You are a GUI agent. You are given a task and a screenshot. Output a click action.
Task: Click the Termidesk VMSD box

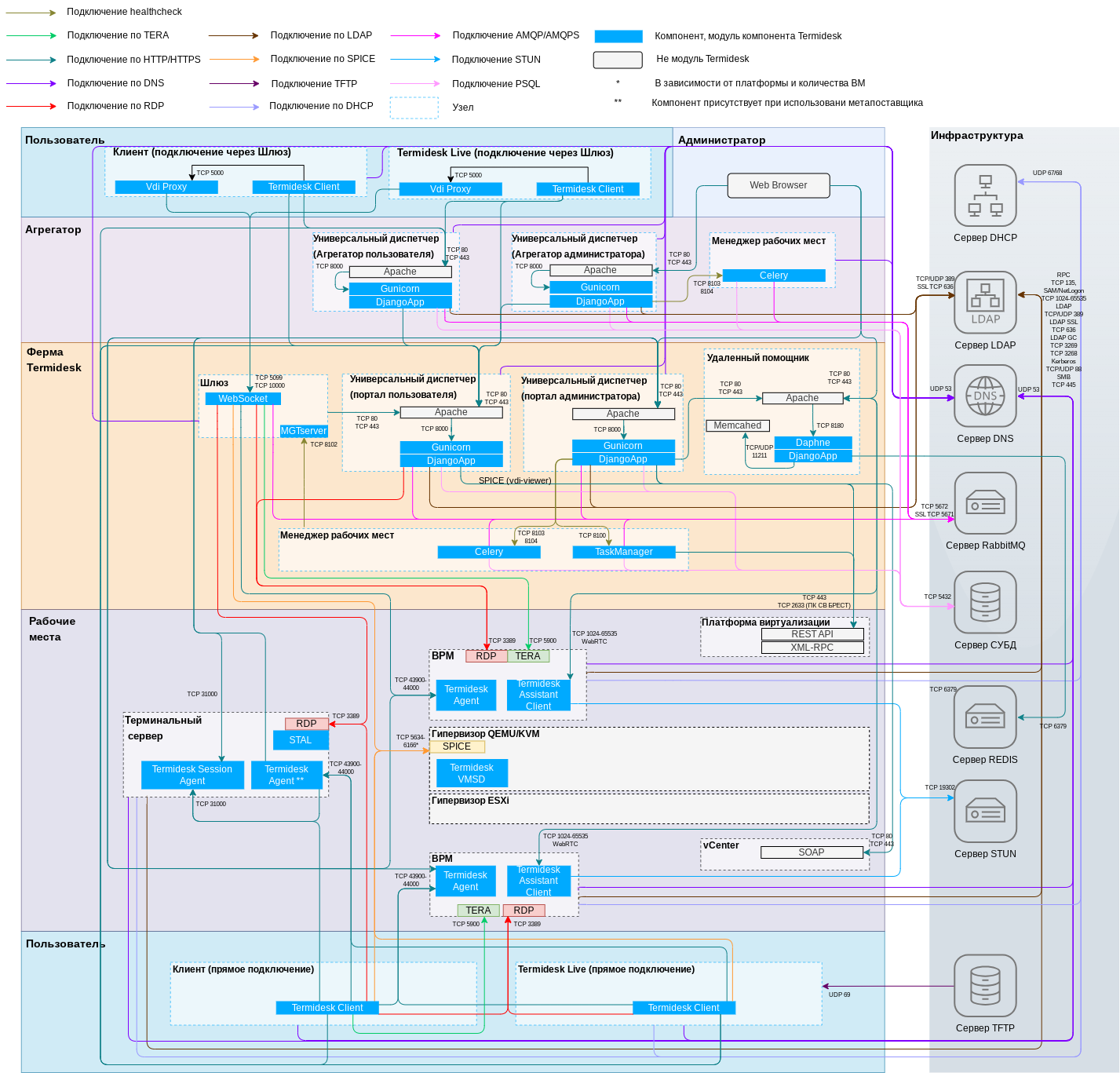(472, 773)
